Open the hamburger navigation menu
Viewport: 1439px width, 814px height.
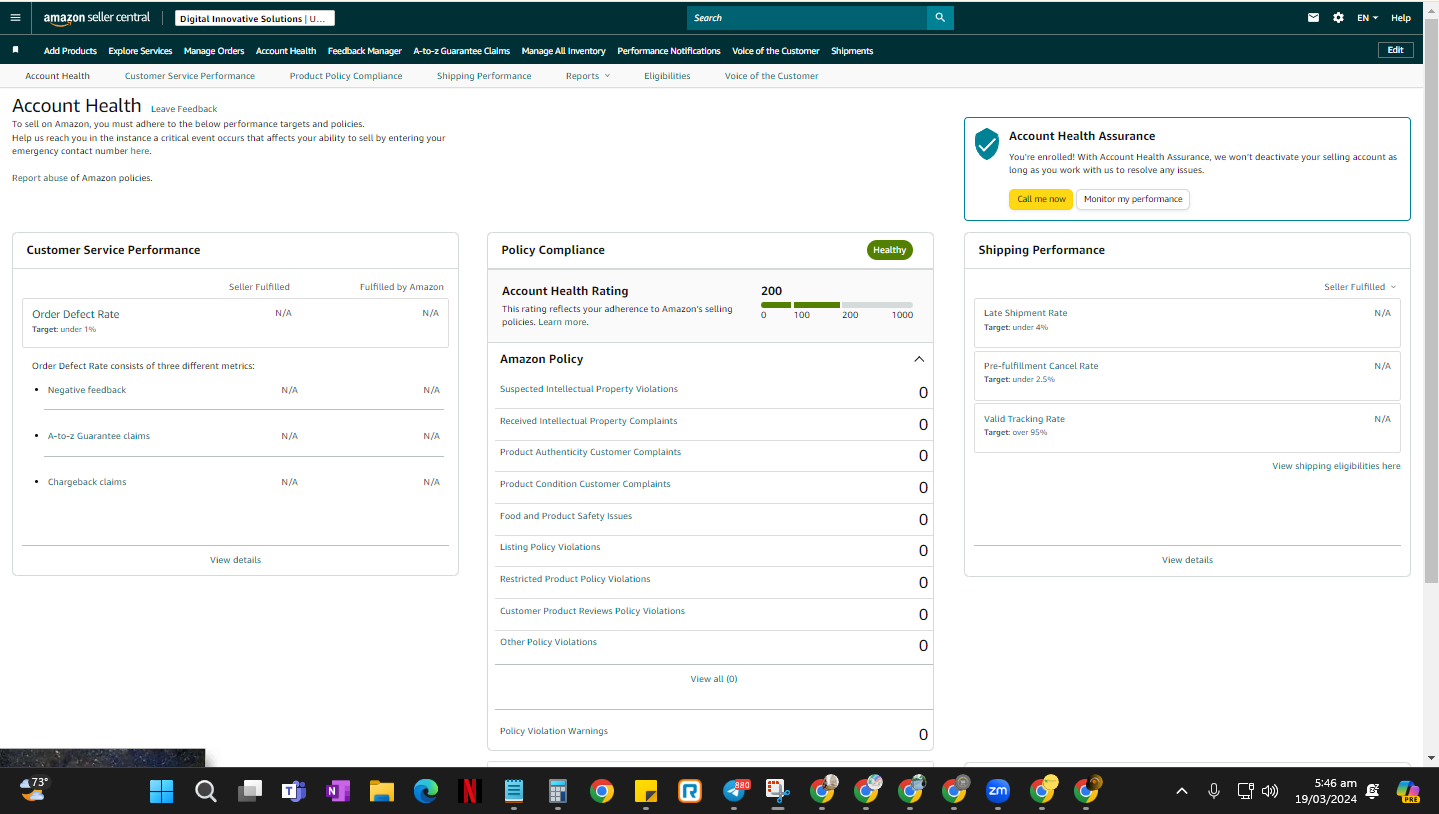click(15, 18)
